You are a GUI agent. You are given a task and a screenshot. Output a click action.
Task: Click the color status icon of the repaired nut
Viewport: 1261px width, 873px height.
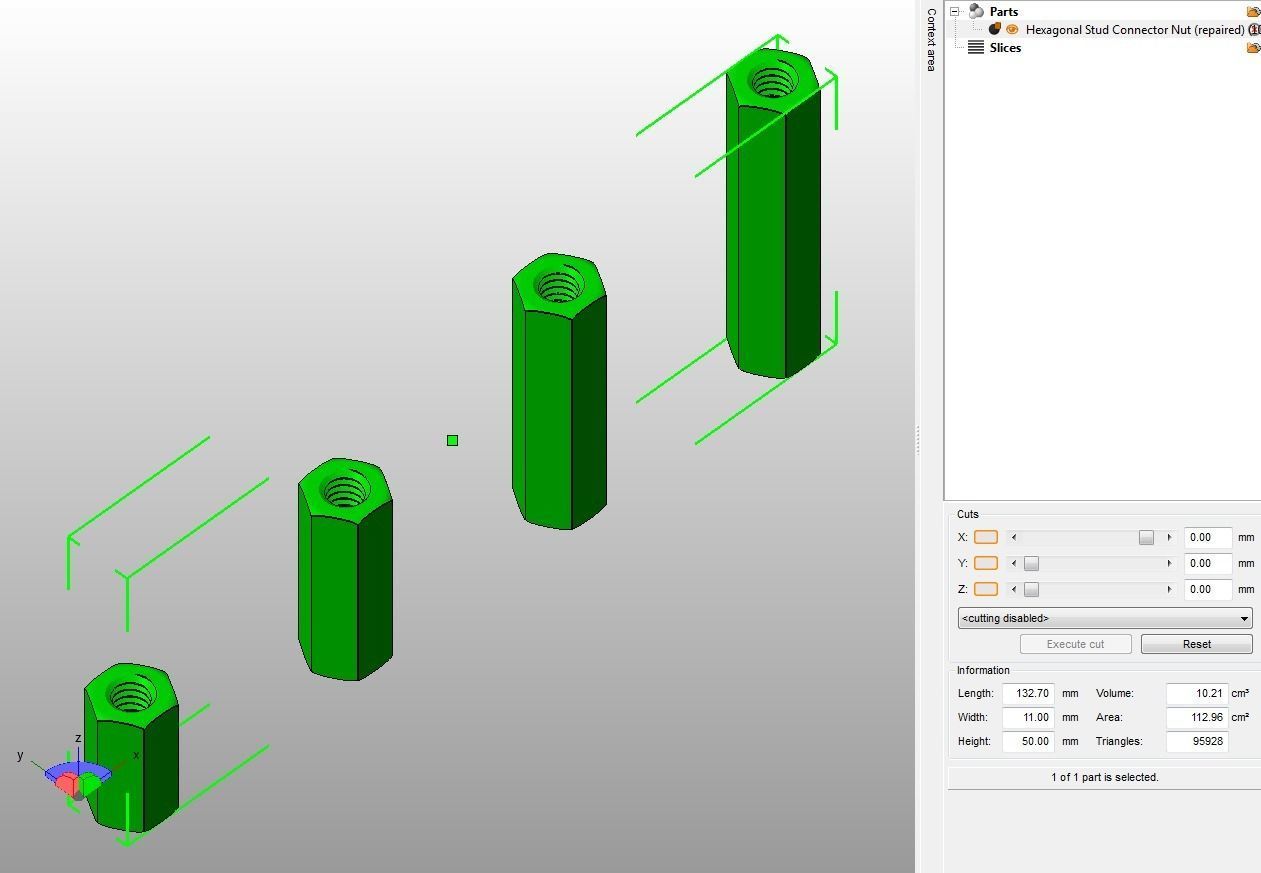996,29
